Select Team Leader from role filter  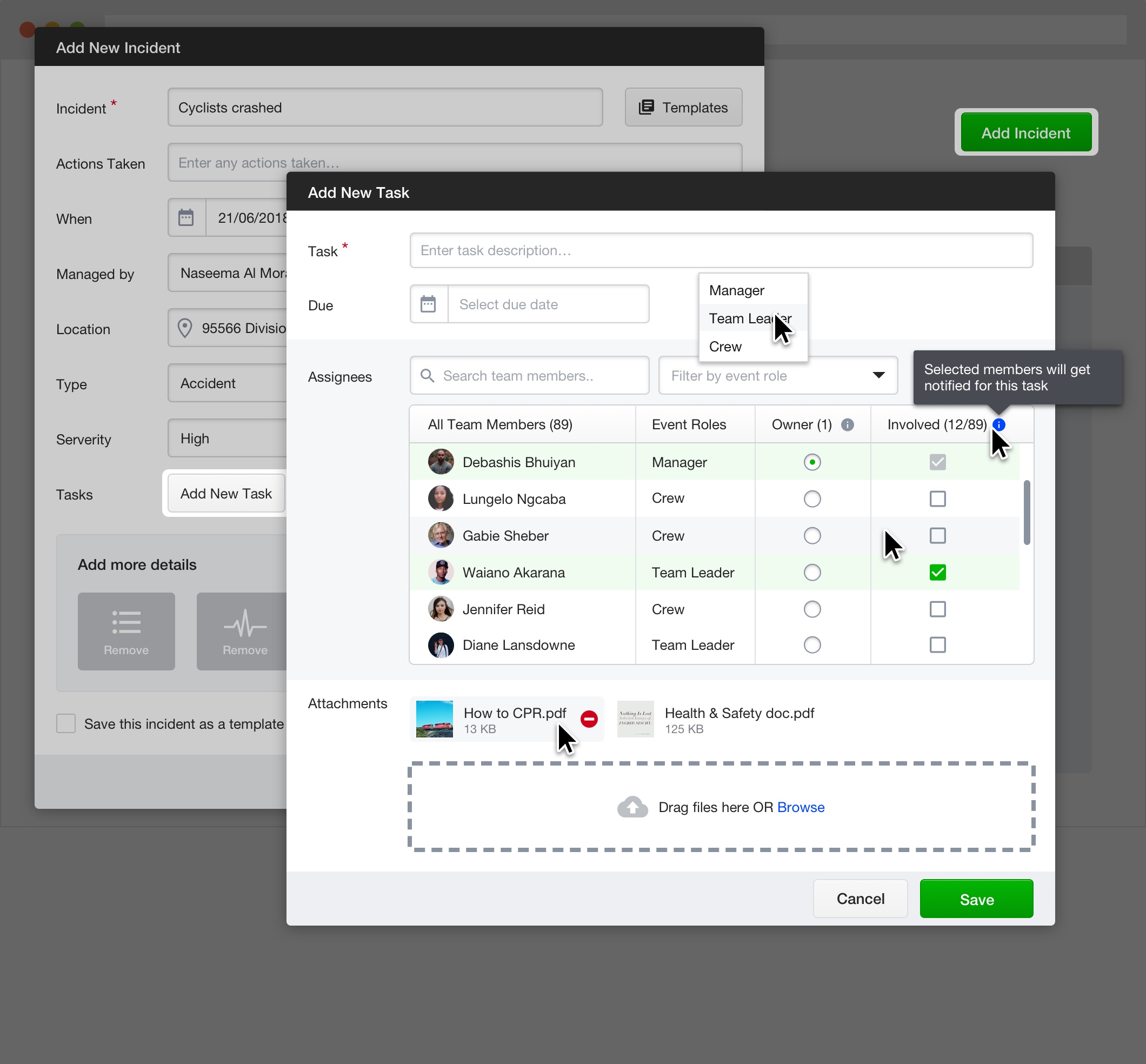(751, 318)
